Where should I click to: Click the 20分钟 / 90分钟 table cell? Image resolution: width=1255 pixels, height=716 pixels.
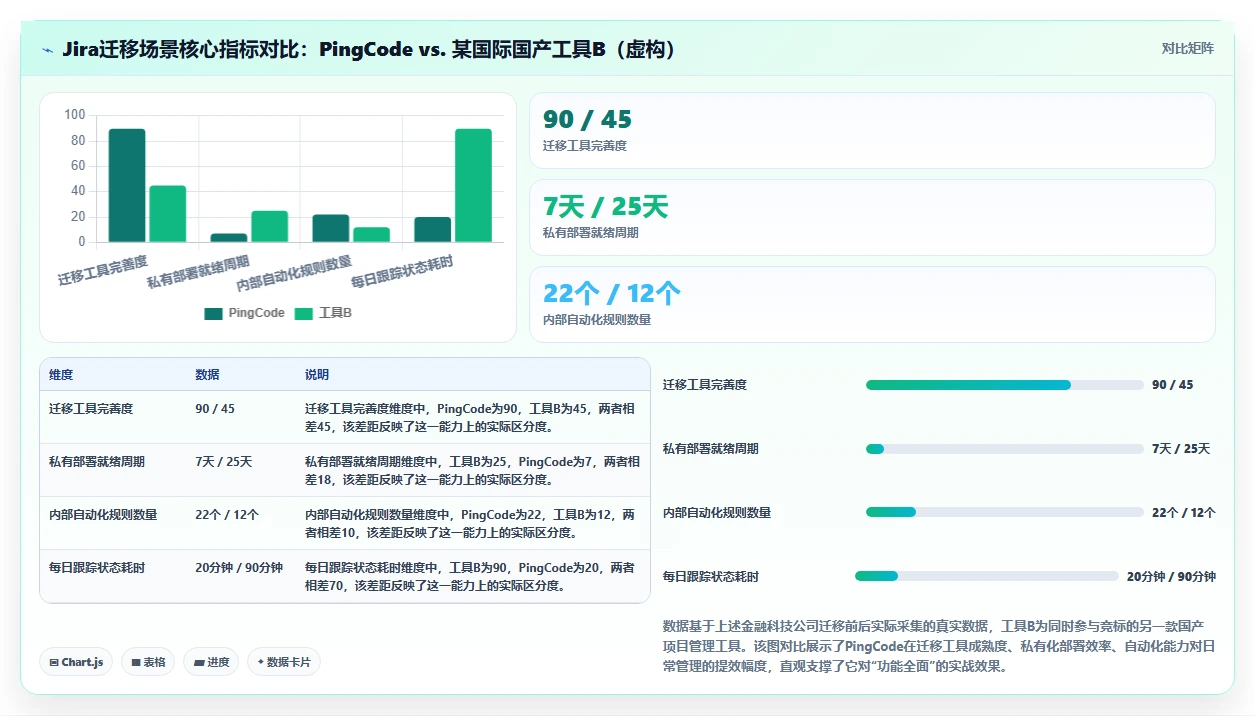click(x=239, y=568)
